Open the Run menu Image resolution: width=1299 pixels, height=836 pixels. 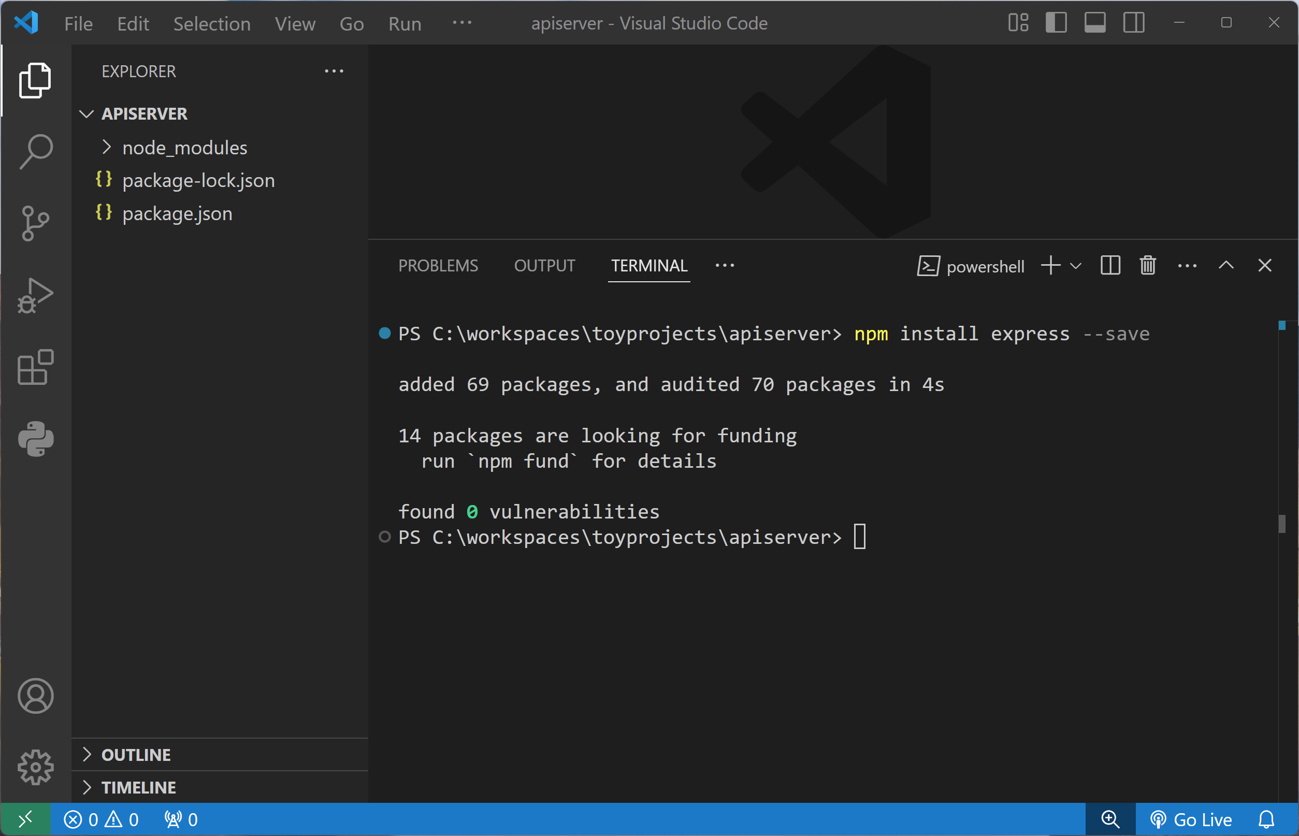(x=405, y=23)
